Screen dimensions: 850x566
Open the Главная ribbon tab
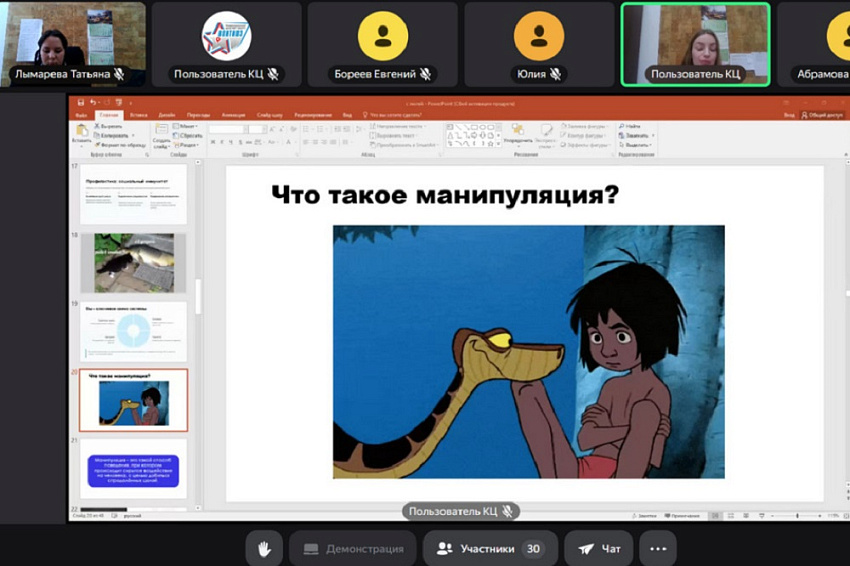coord(107,115)
